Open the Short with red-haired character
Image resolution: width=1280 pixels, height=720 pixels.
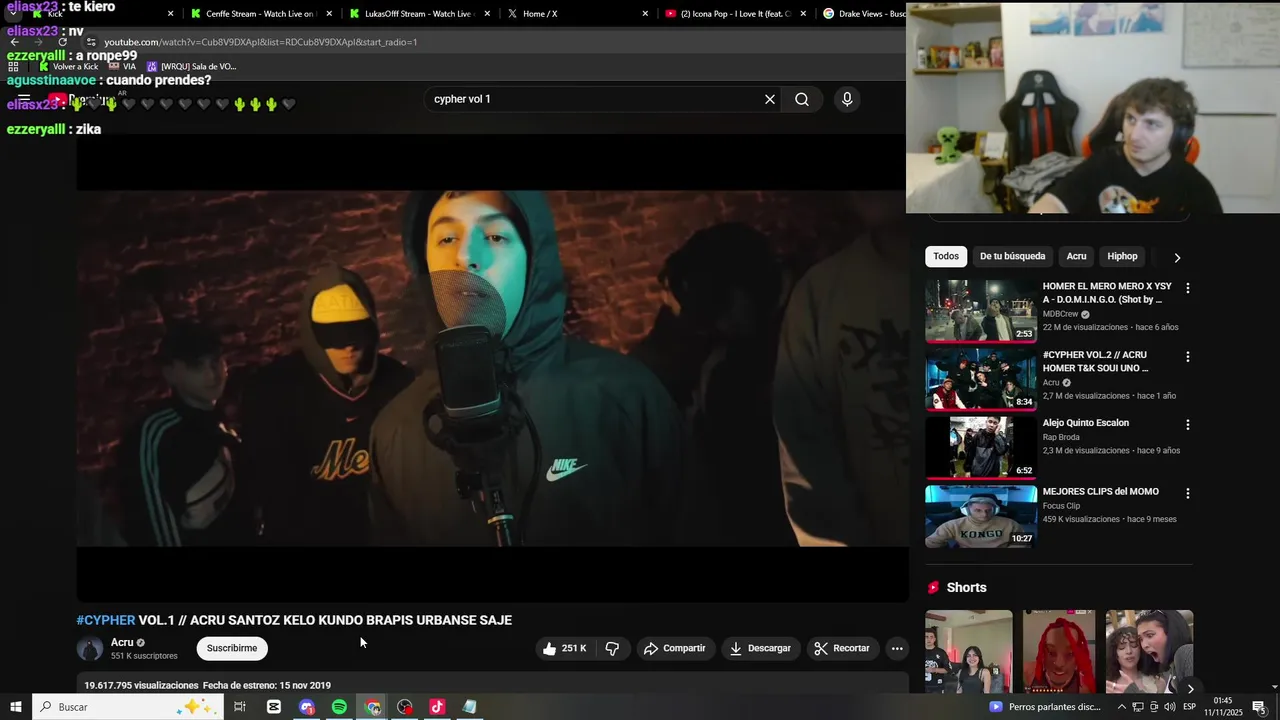(x=1059, y=651)
